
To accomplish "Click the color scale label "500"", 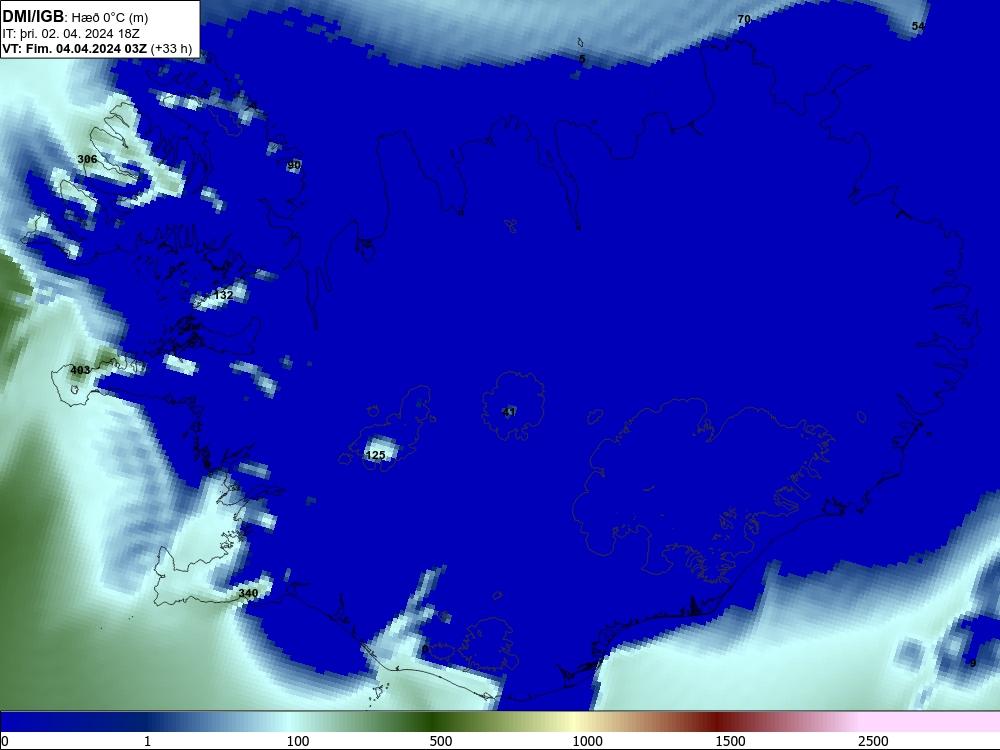I will (x=441, y=741).
